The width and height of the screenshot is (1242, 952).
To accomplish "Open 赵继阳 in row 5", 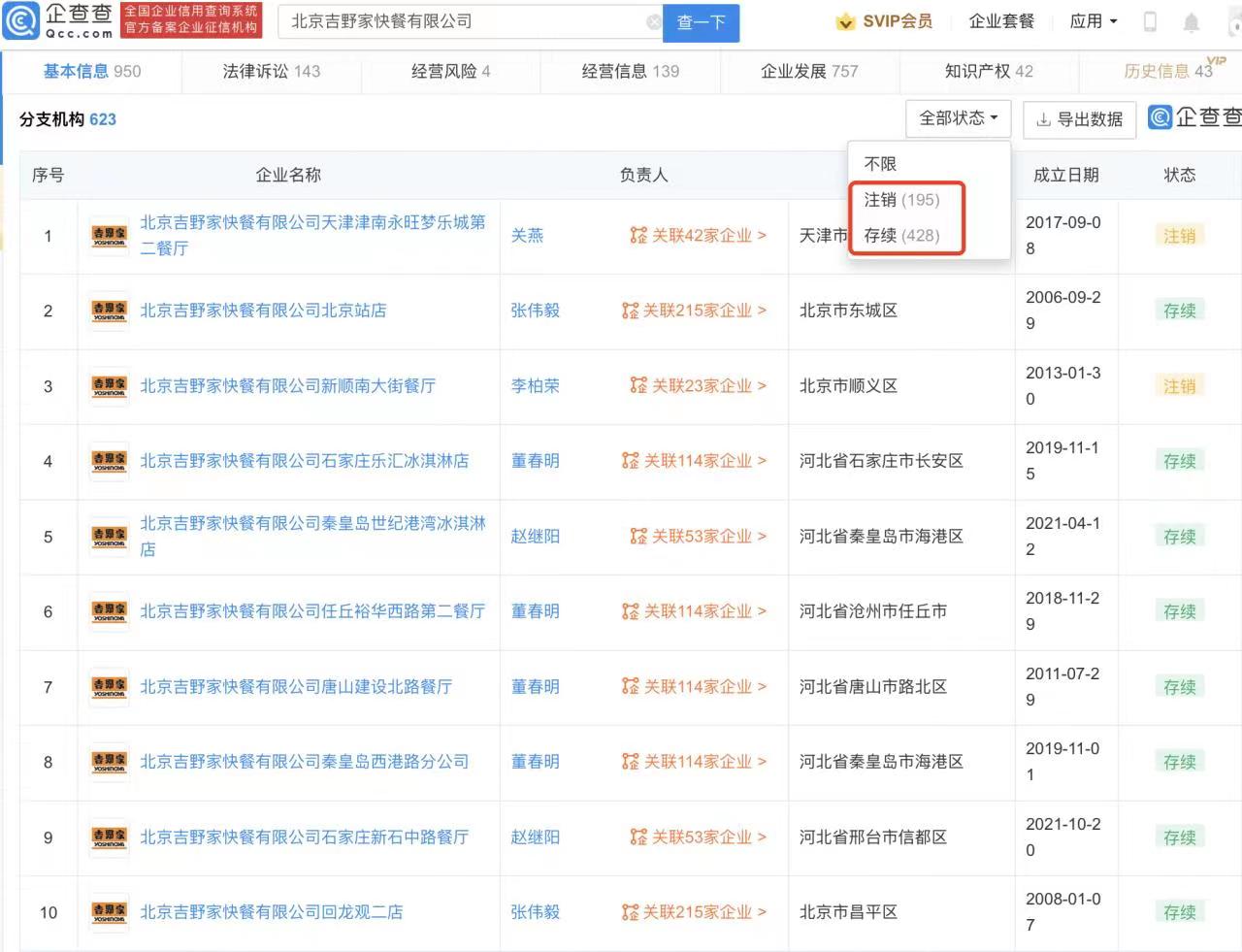I will tap(536, 537).
